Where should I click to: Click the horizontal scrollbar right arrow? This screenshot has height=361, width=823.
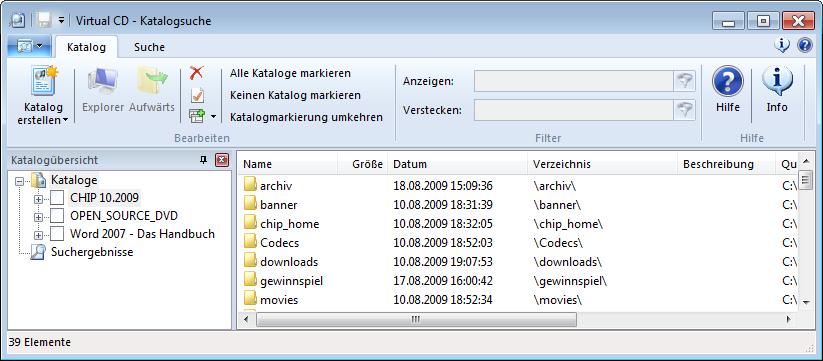(x=789, y=319)
